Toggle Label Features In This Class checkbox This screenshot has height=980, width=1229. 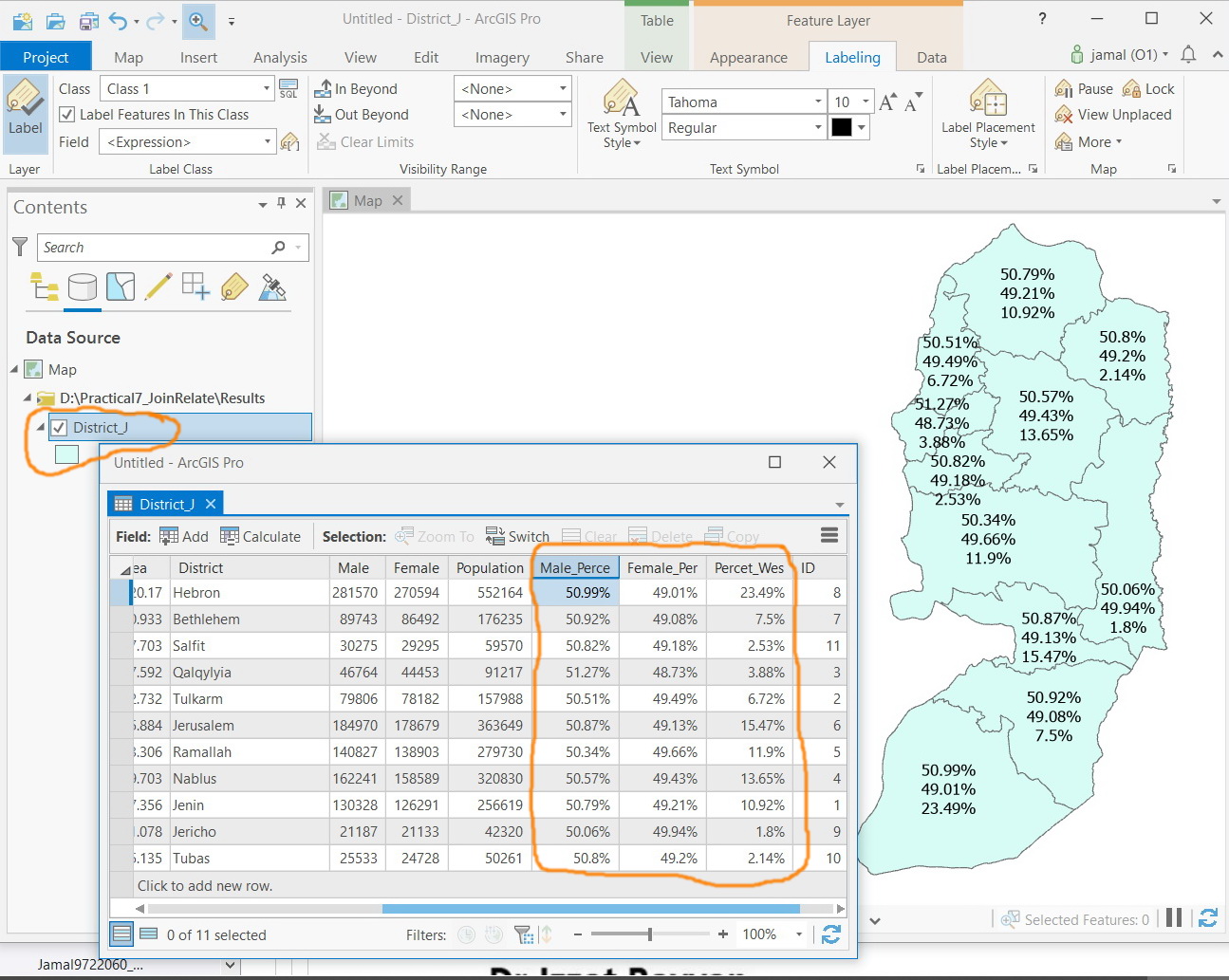tap(67, 115)
